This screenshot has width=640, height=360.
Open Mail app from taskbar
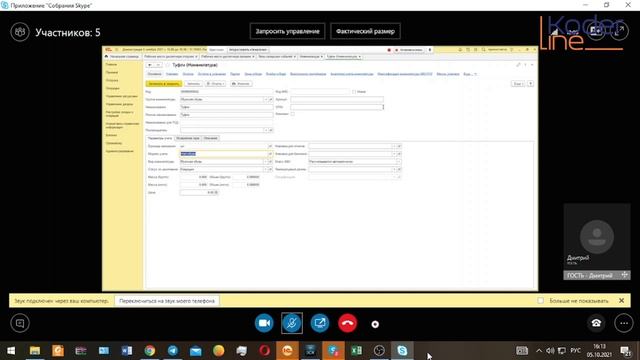tap(196, 351)
